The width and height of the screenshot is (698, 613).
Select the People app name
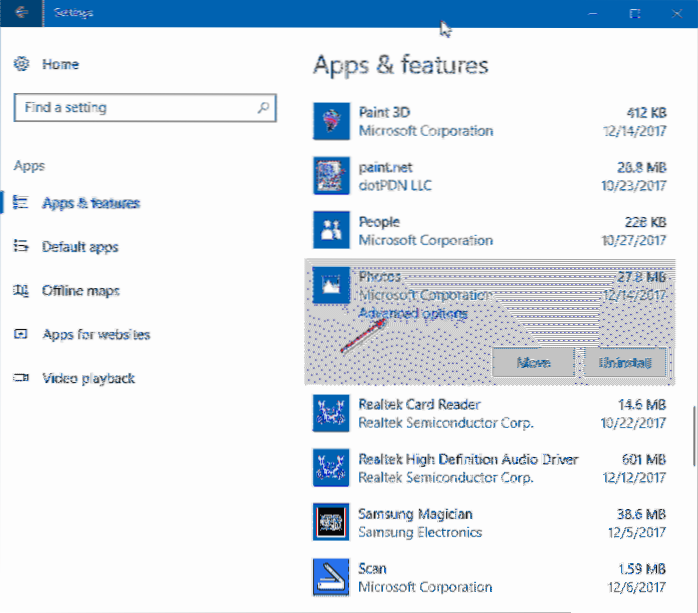tap(379, 222)
